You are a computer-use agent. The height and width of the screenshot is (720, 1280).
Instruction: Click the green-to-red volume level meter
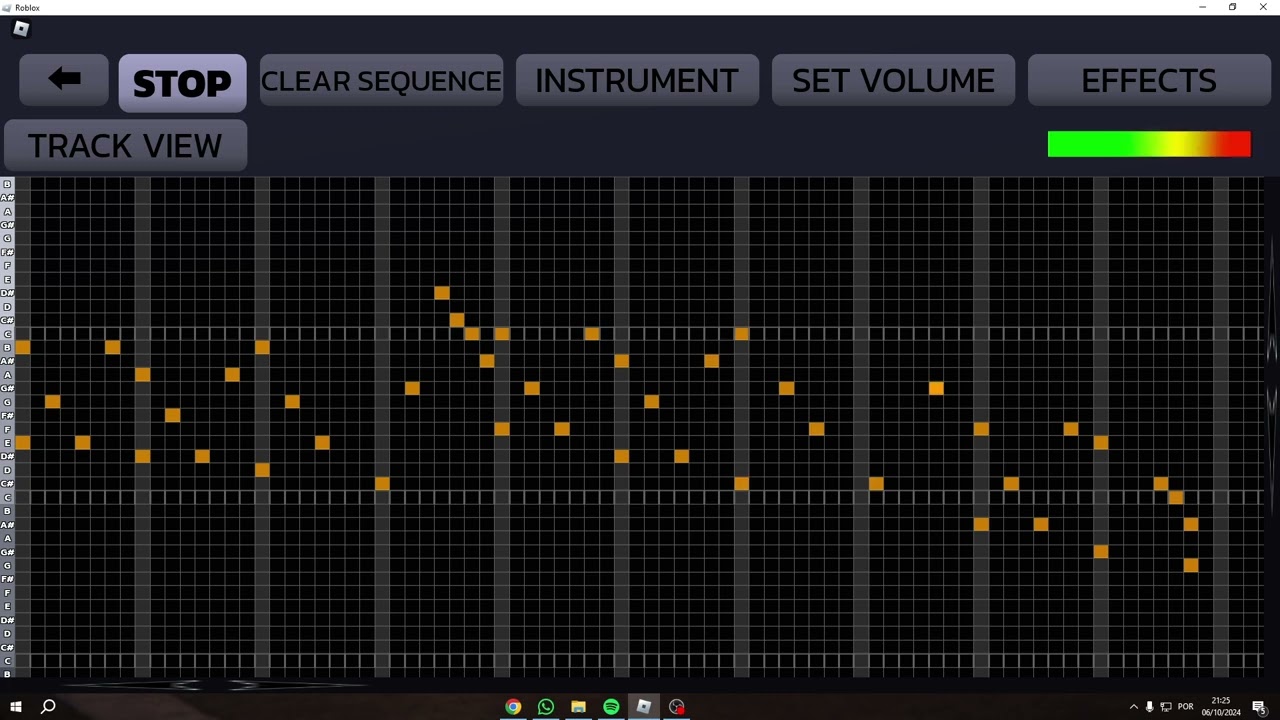tap(1149, 144)
